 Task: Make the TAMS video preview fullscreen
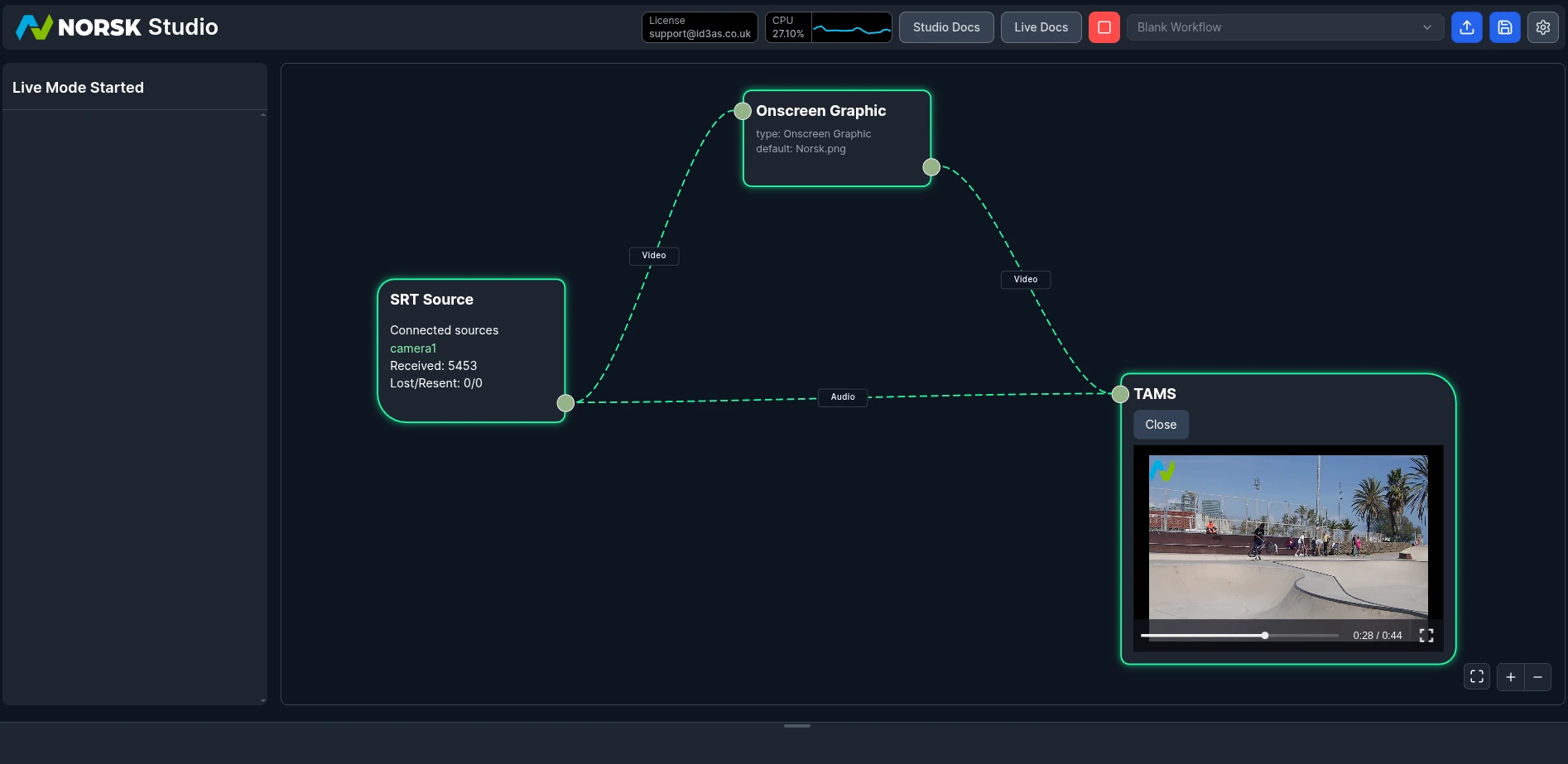1426,636
